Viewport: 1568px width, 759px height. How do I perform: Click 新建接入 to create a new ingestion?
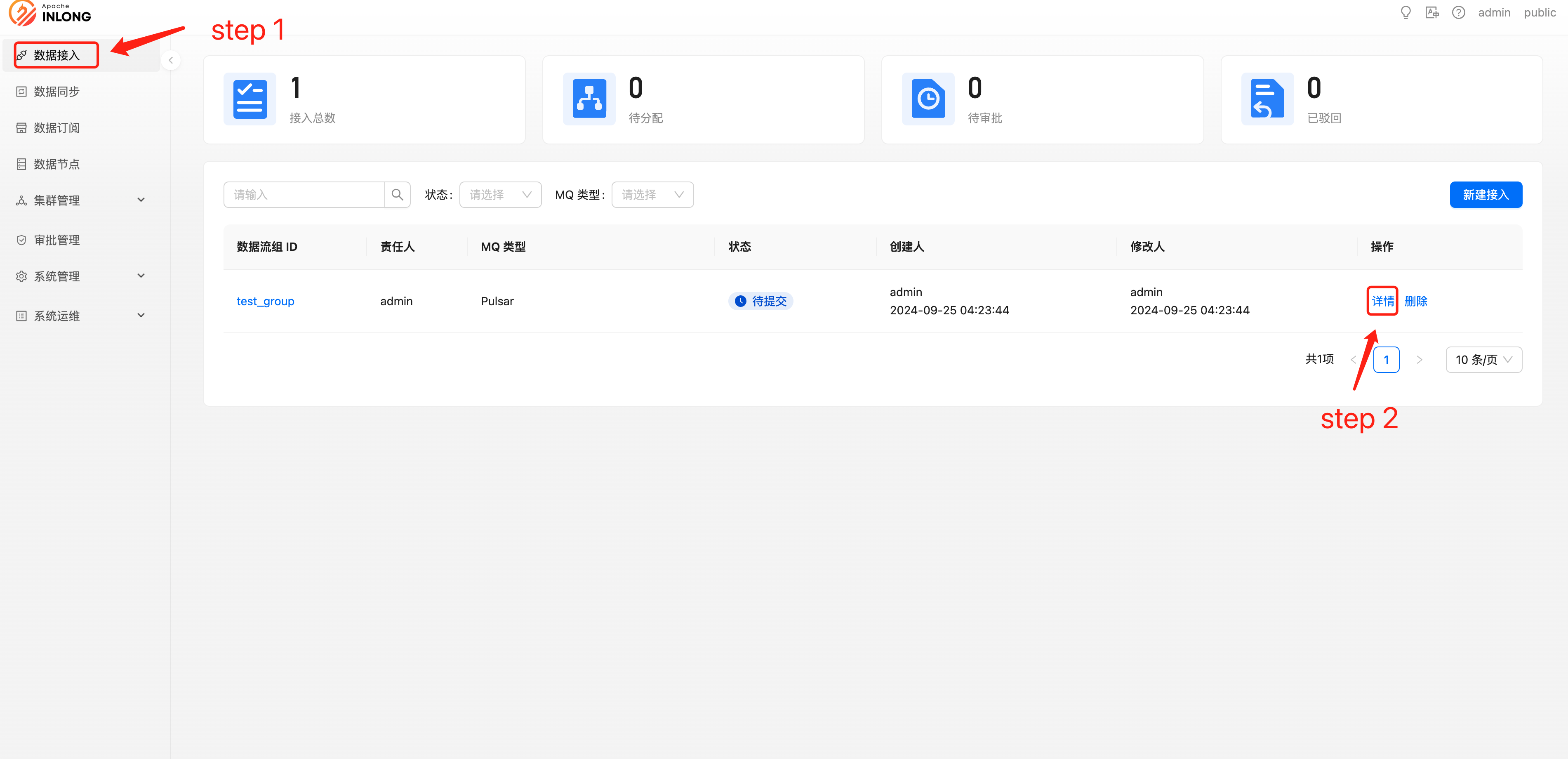pyautogui.click(x=1485, y=194)
